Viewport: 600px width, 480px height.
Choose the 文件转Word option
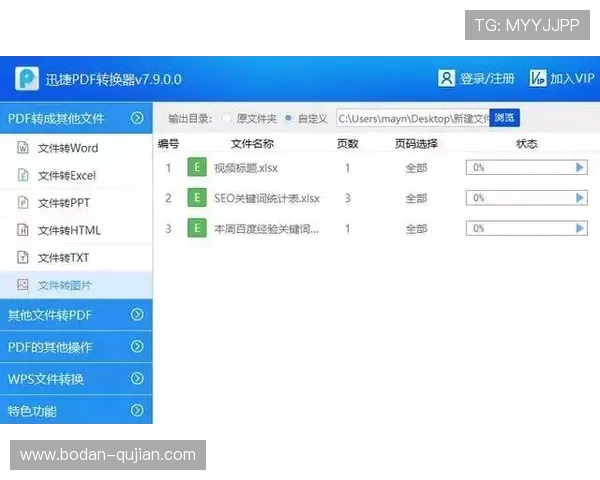click(x=68, y=148)
